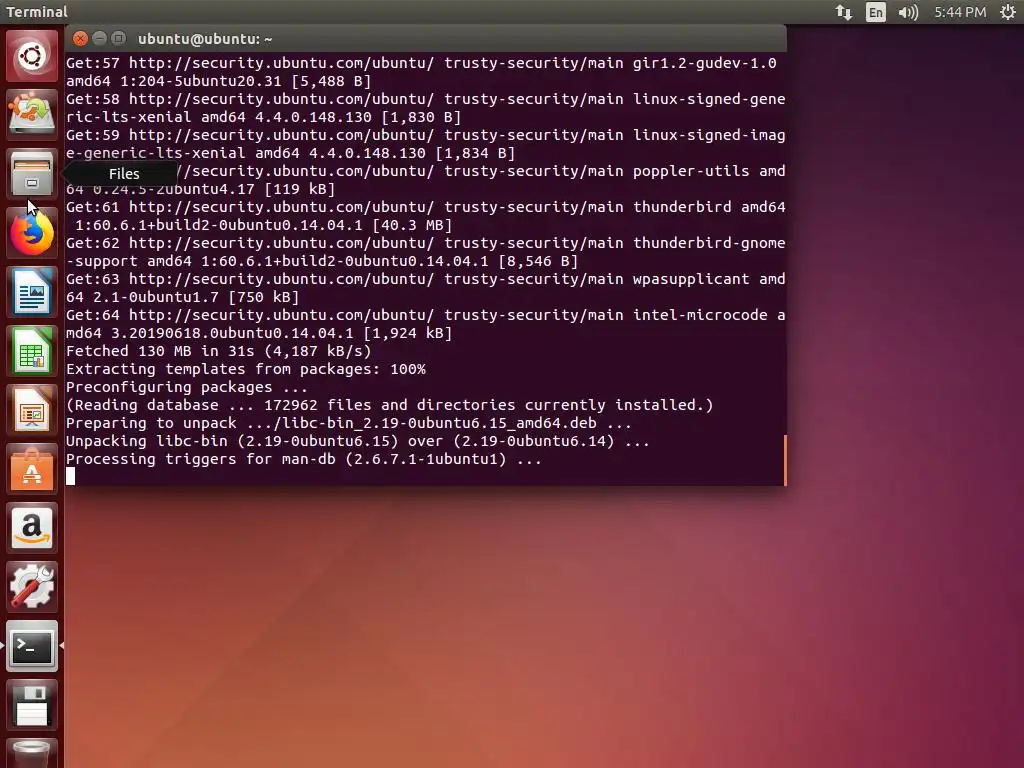
Task: Launch the Ubuntu installer from the dock
Action: tap(32, 114)
